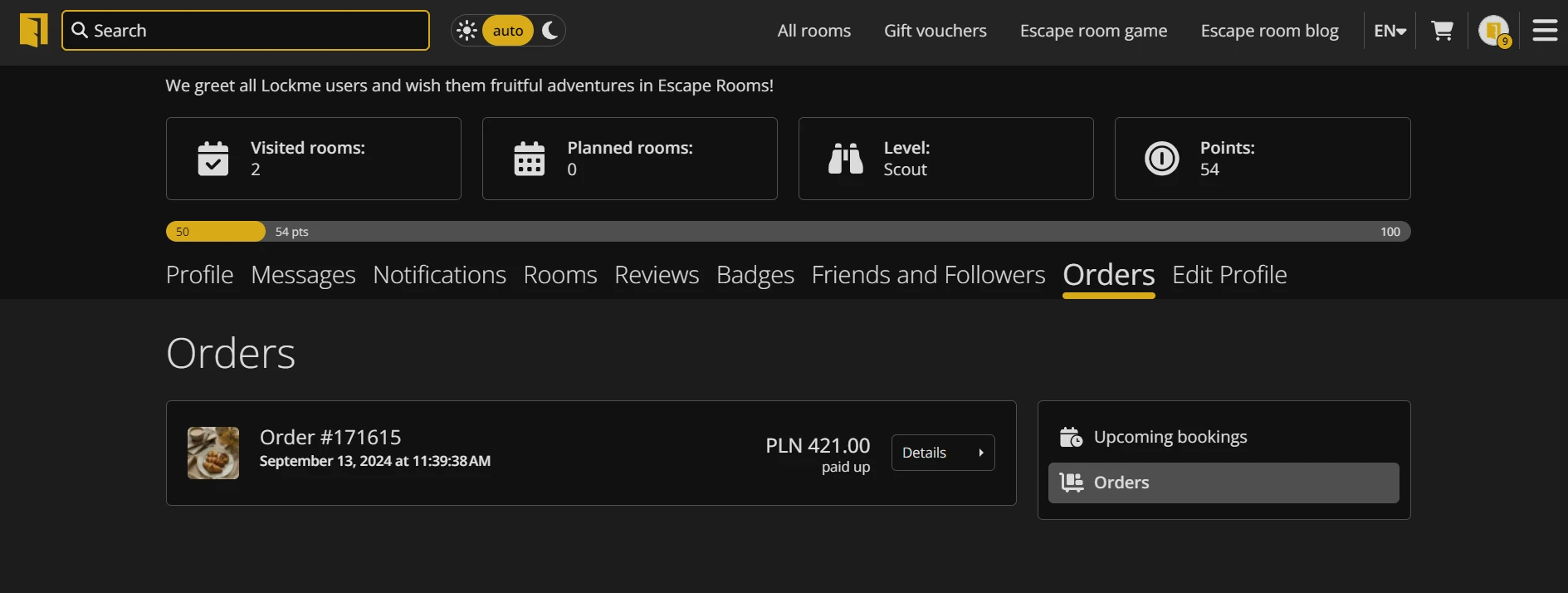Image resolution: width=1568 pixels, height=593 pixels.
Task: Open the Edit Profile tab
Action: 1229,275
